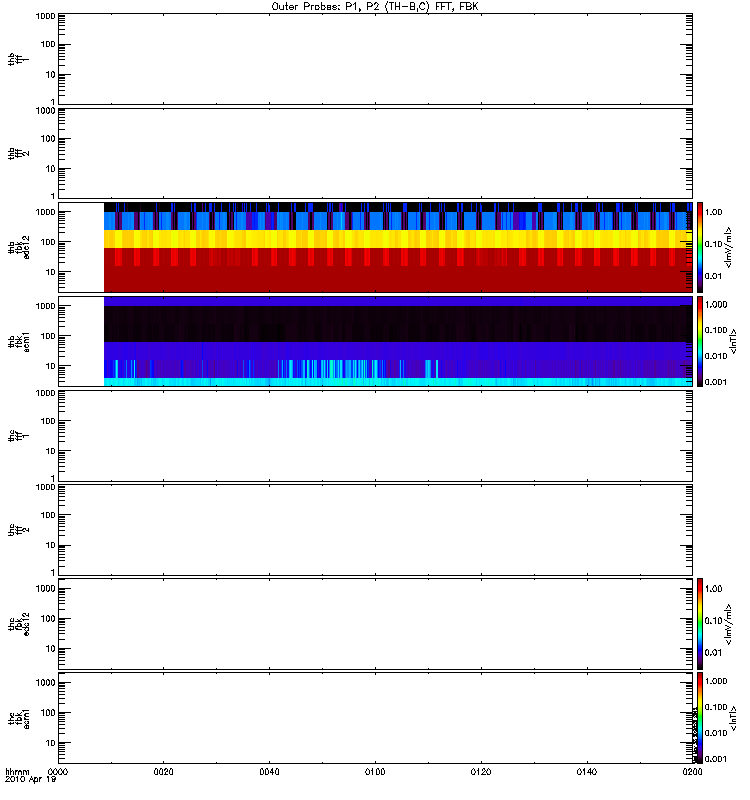Screen dimensions: 750x800
Task: Click the '10' y-axis tick of thb fbk edc12
Action: tap(51, 272)
